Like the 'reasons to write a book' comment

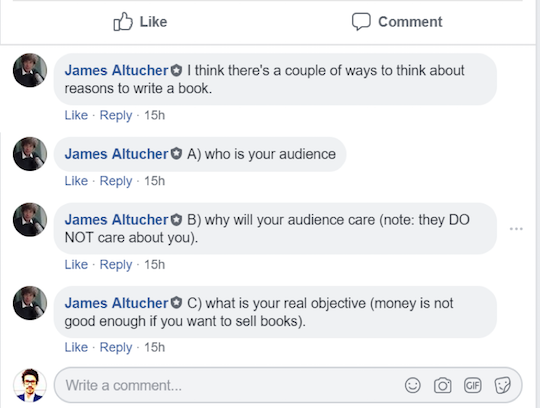76,115
